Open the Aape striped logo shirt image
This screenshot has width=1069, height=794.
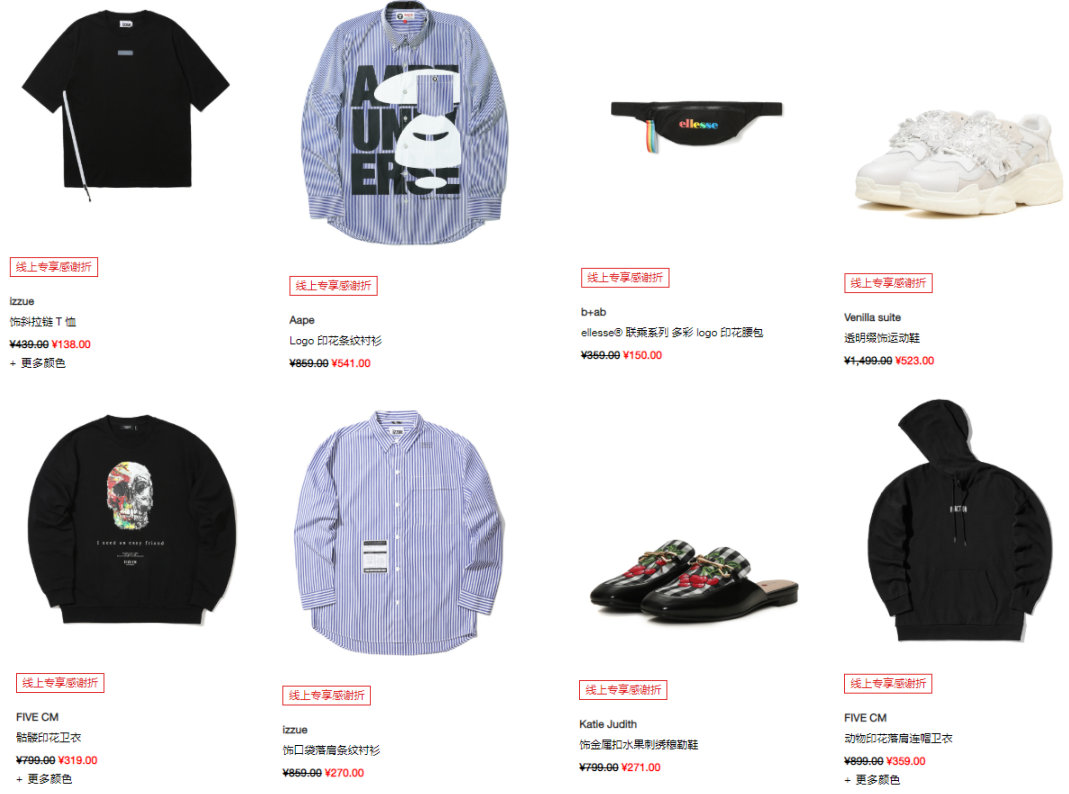tap(405, 123)
